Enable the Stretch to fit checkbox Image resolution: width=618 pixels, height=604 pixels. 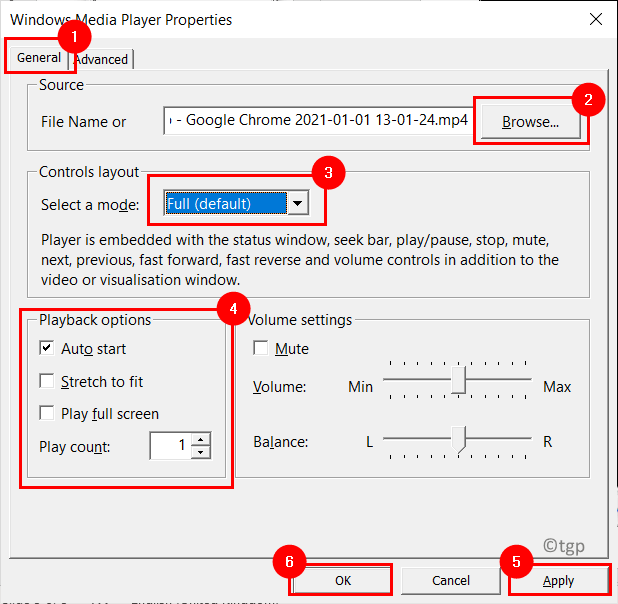46,381
